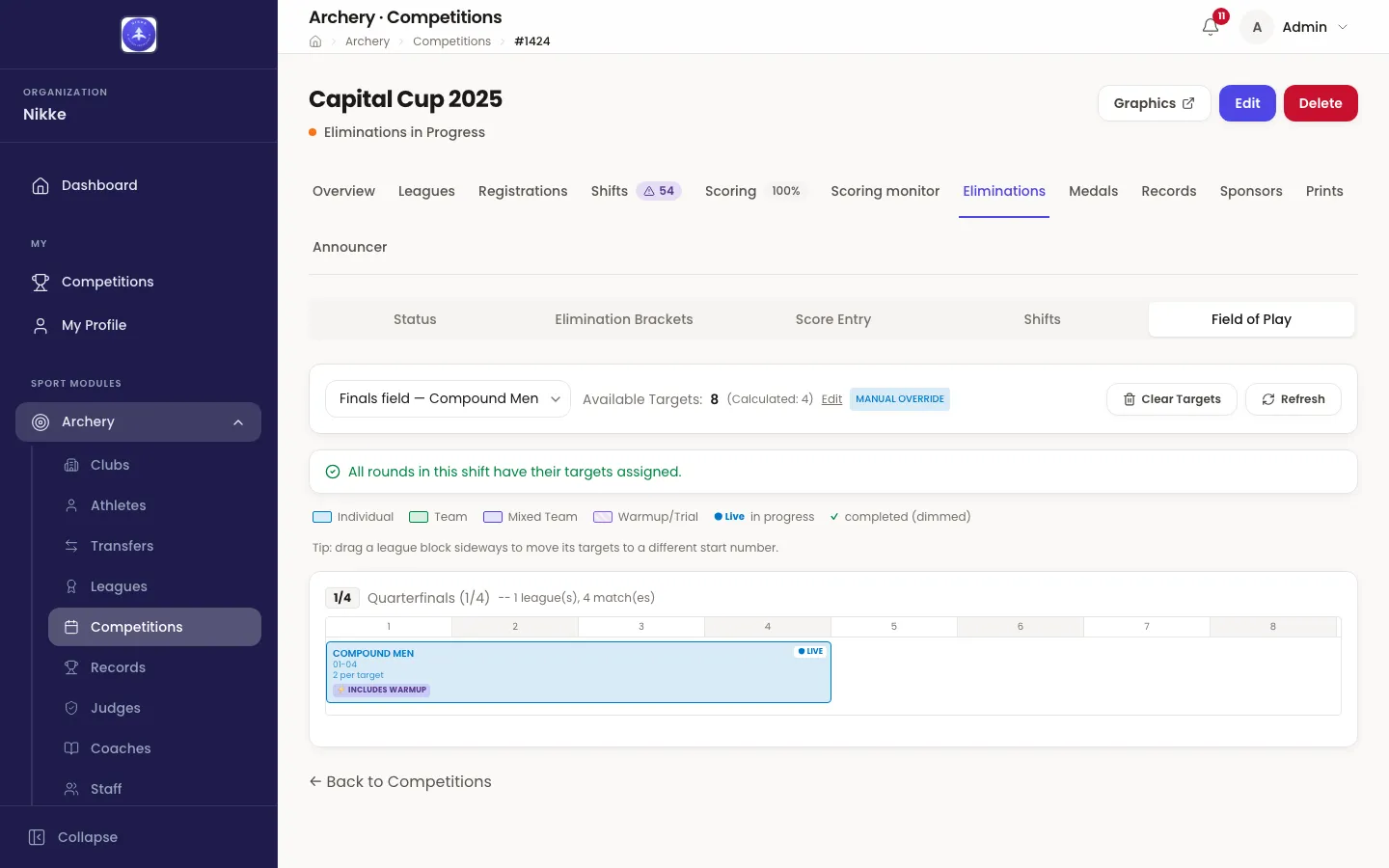Click the Archery breadcrumb link

pos(368,41)
